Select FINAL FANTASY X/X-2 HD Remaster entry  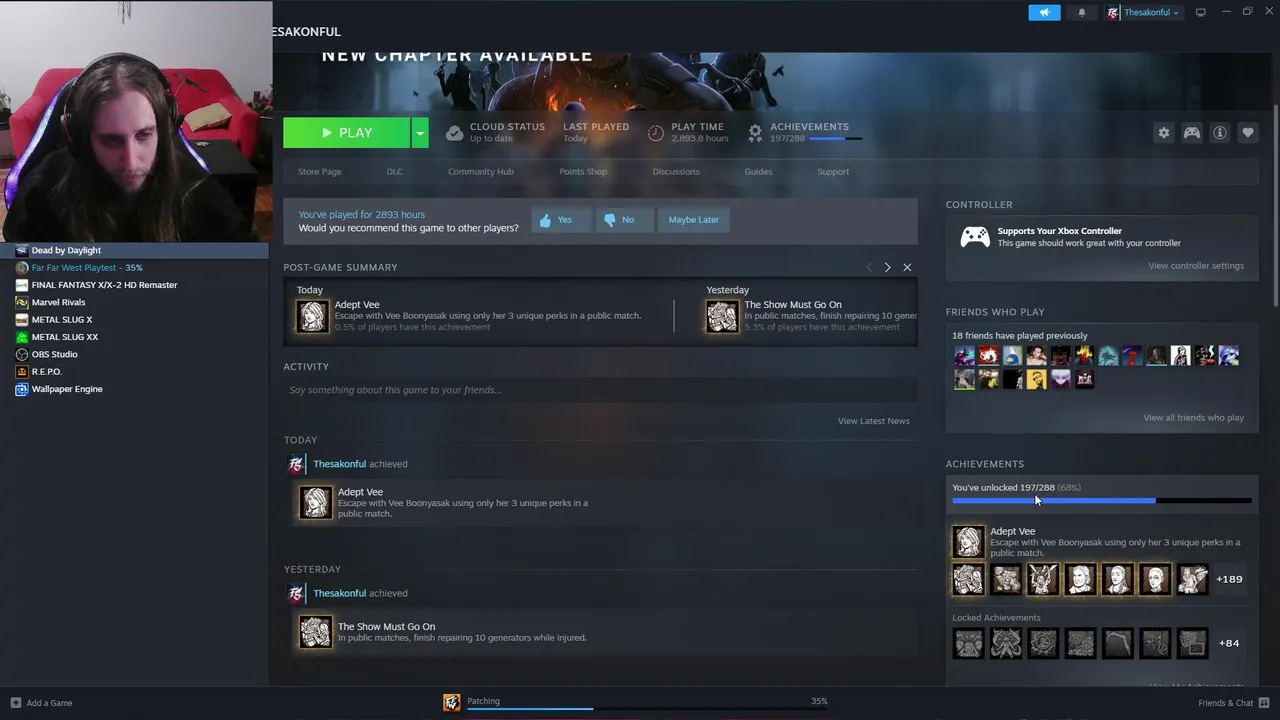pos(104,285)
